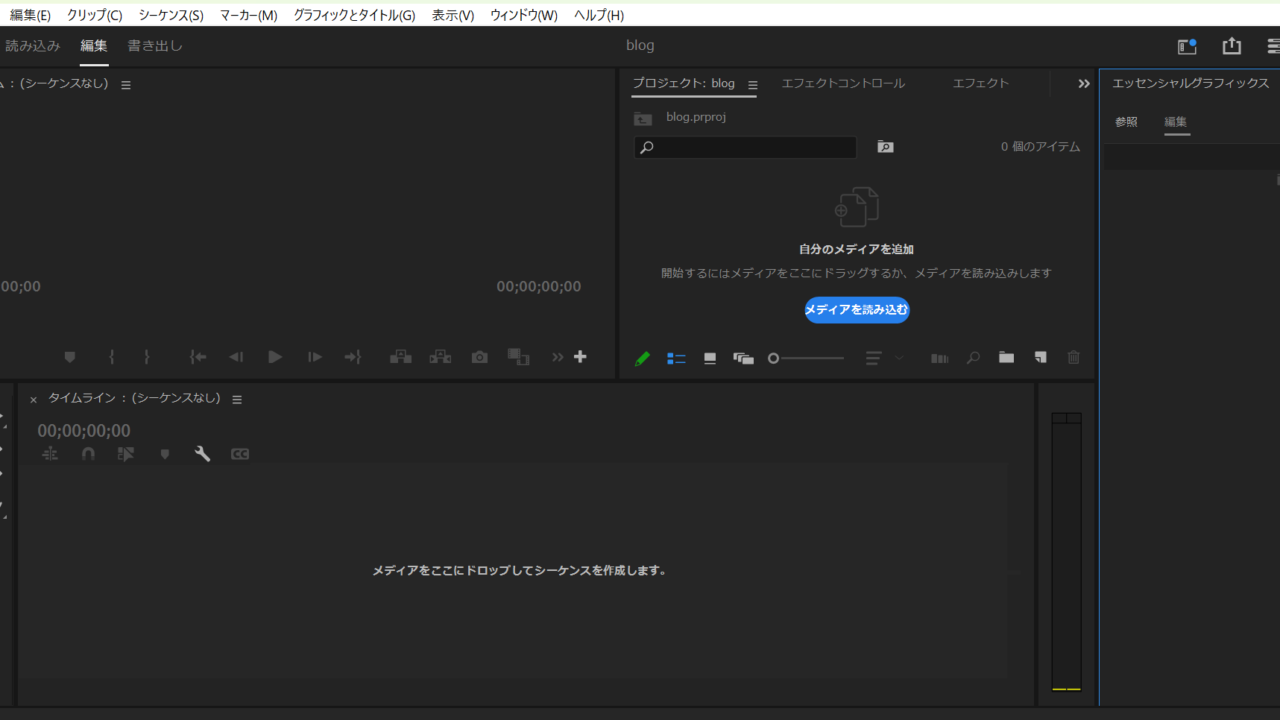Screen dimensions: 1280x720
Task: Expand Program monitor transport overflow chevrons
Action: tap(558, 357)
